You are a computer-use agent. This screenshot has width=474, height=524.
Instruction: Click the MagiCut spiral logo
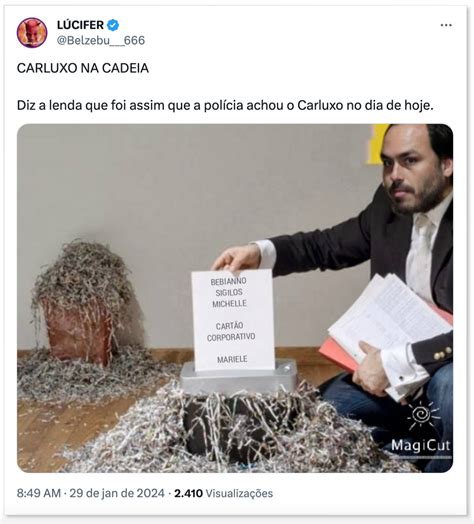[422, 415]
